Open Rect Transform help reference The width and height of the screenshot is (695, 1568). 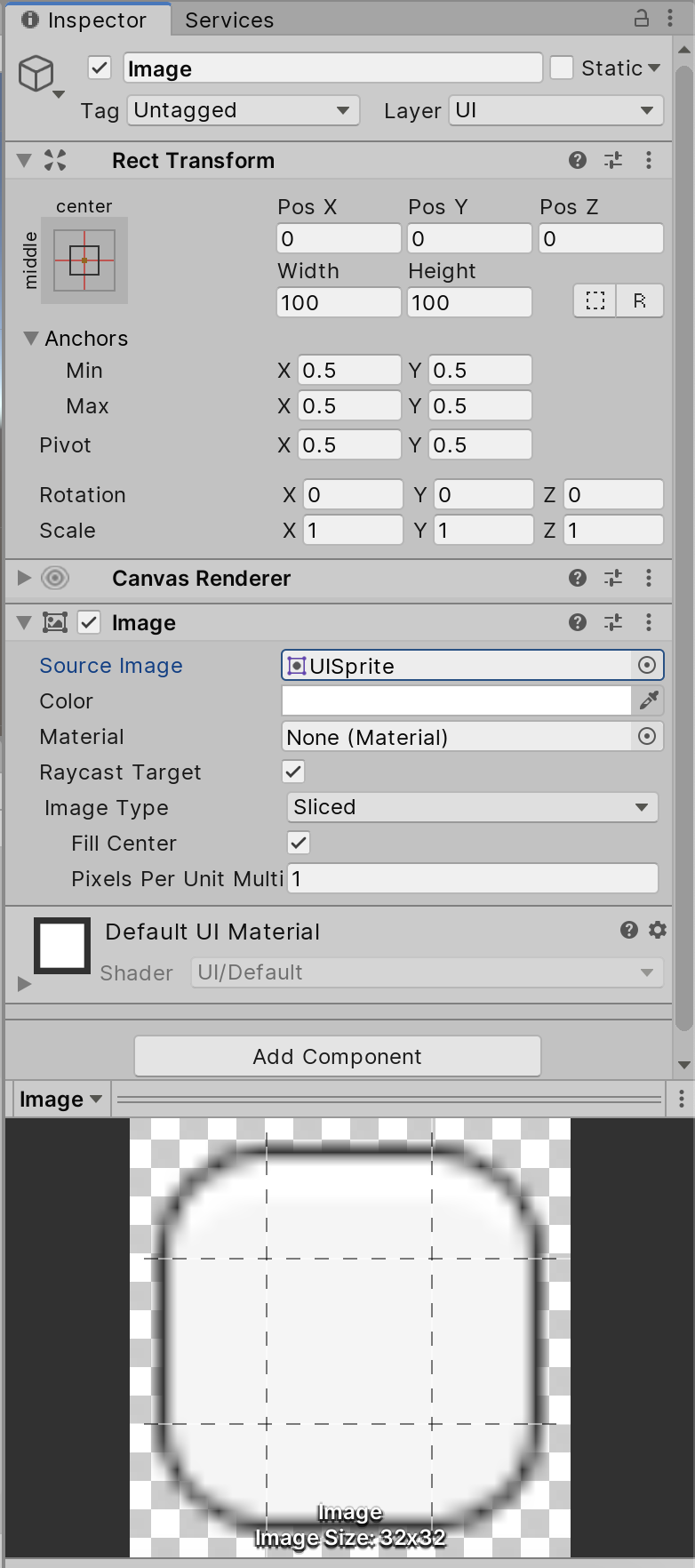[578, 160]
